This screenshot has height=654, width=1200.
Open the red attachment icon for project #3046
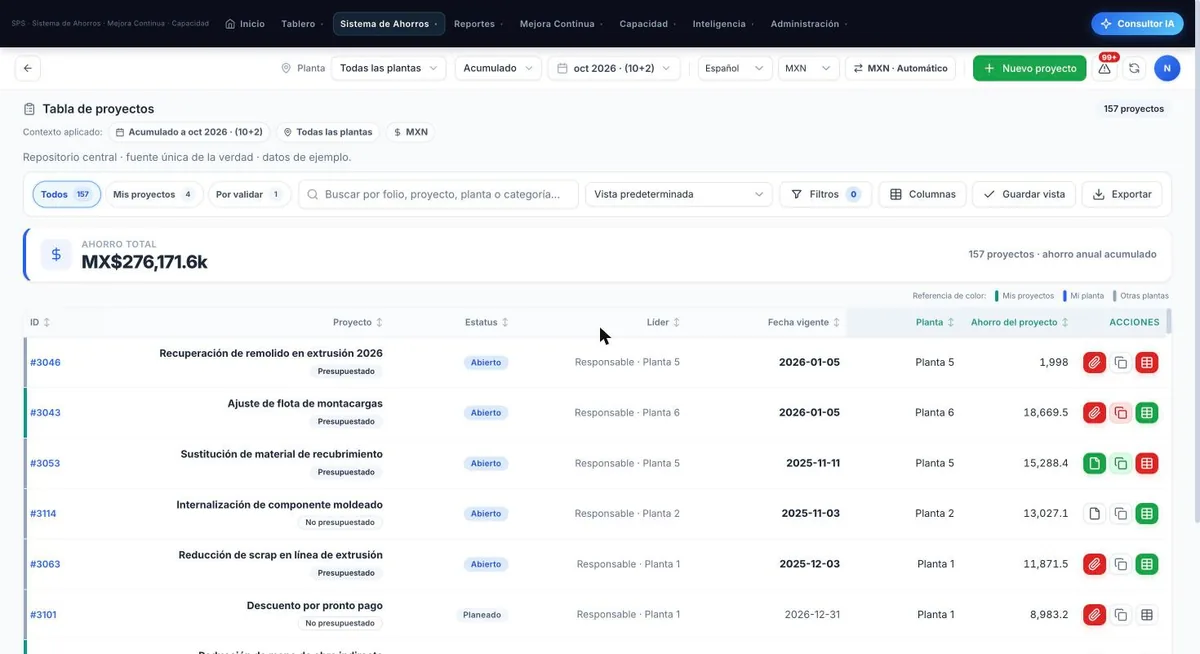pyautogui.click(x=1094, y=362)
